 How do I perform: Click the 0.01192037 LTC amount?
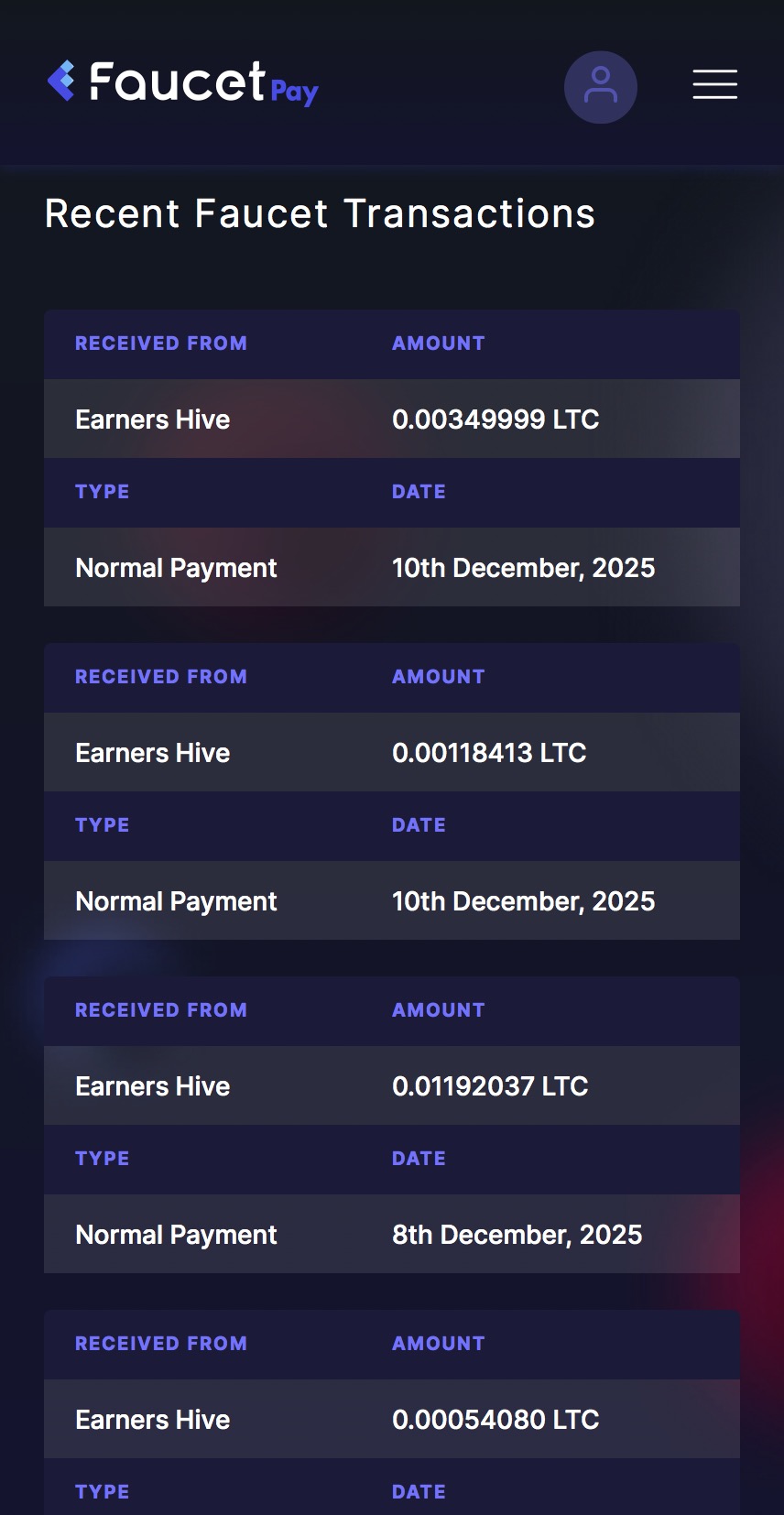pyautogui.click(x=489, y=1086)
